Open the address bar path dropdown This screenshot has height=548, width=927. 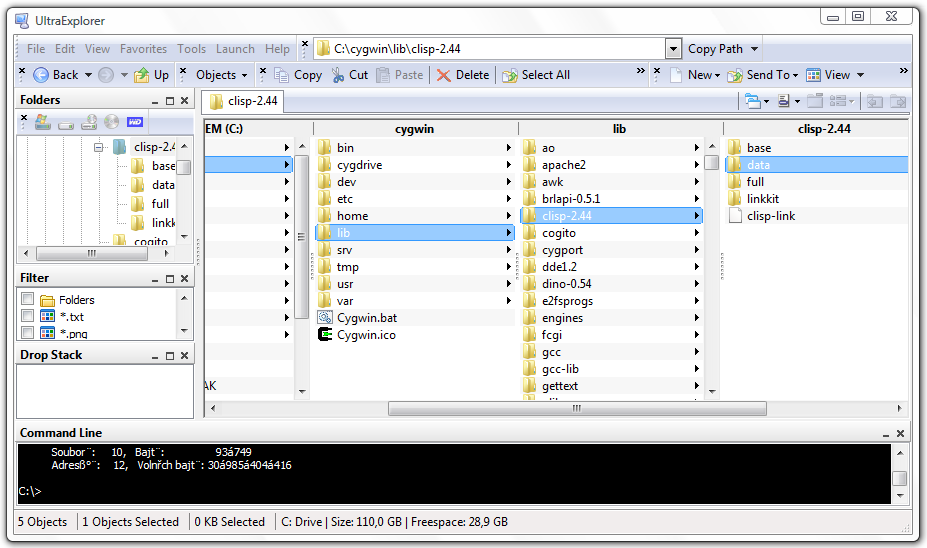pos(673,49)
